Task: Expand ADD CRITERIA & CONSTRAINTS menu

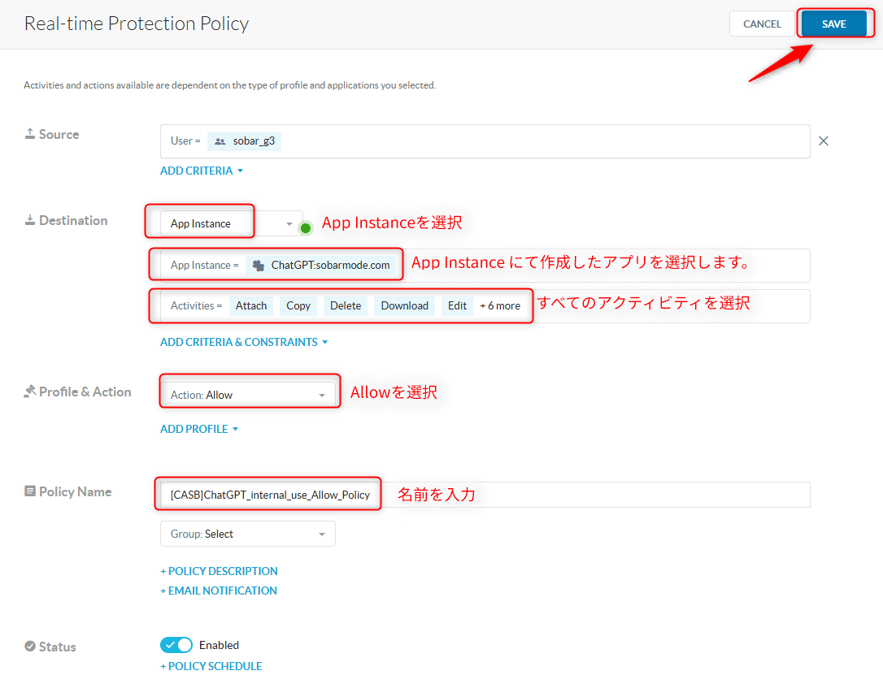Action: tap(244, 342)
